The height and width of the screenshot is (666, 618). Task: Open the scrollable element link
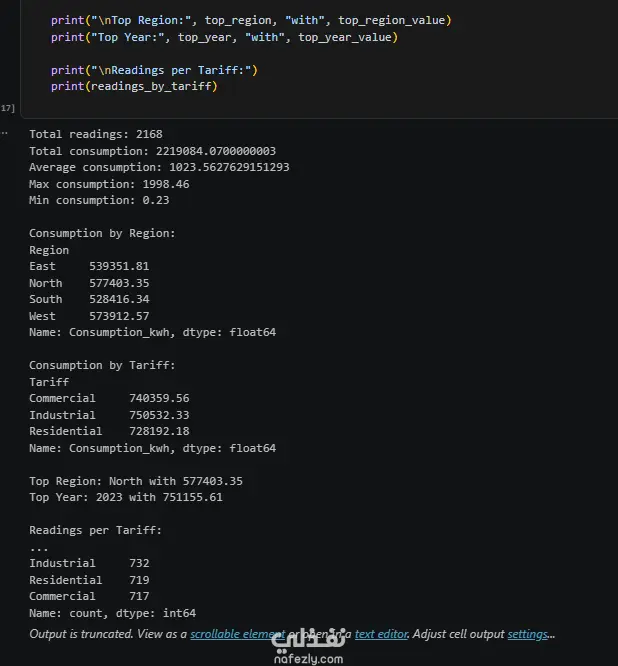[x=237, y=634]
